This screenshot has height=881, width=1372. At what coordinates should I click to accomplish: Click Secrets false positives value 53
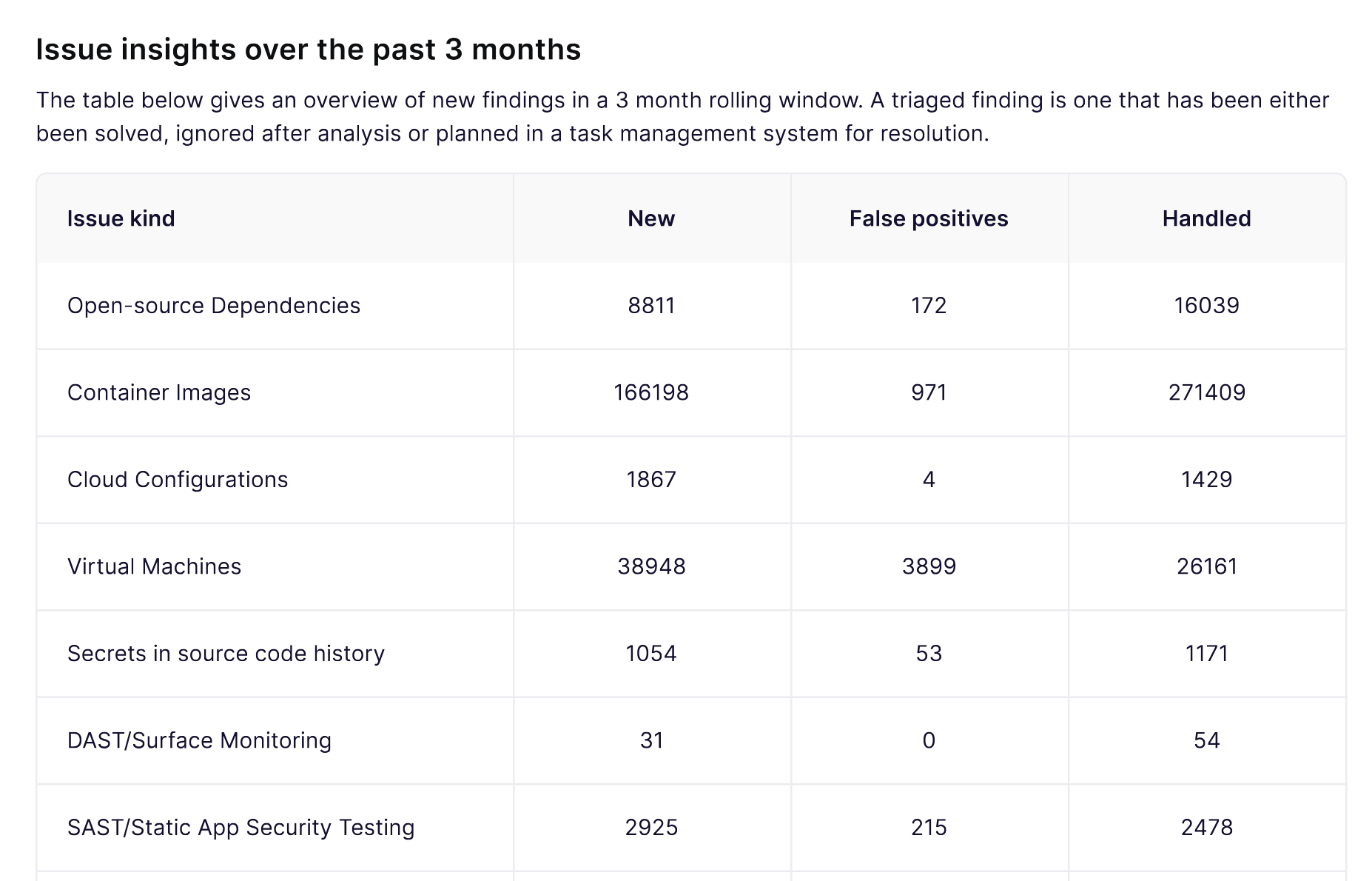pyautogui.click(x=929, y=654)
